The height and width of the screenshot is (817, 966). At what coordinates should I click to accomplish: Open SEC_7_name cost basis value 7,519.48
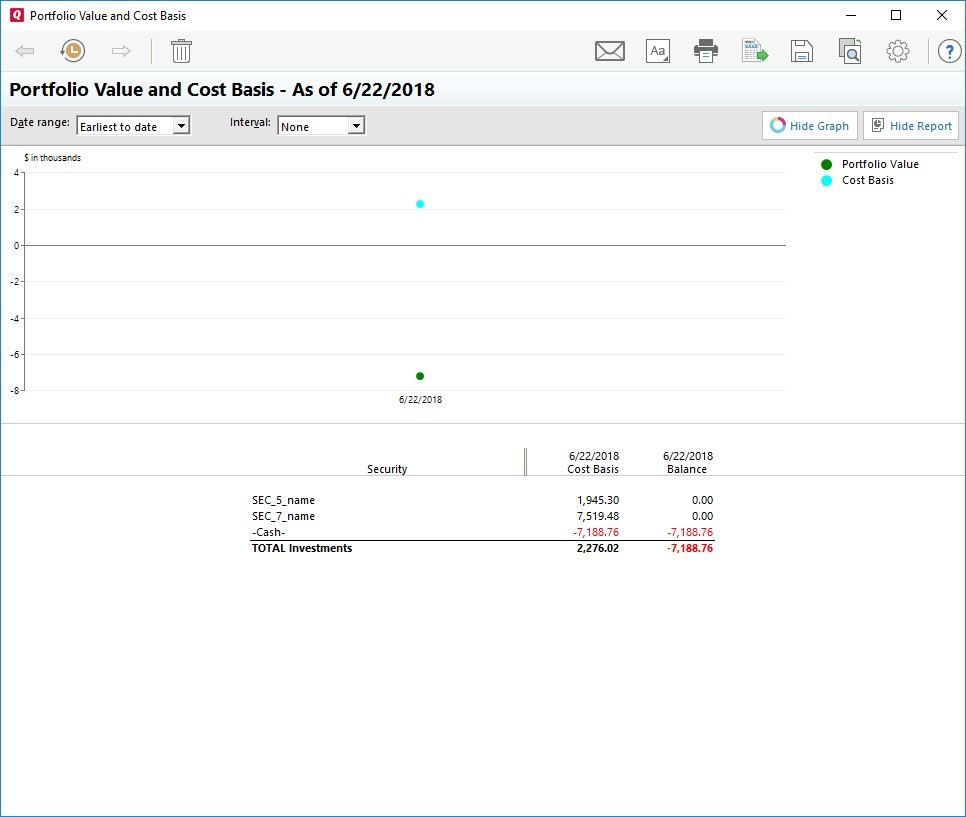click(597, 516)
